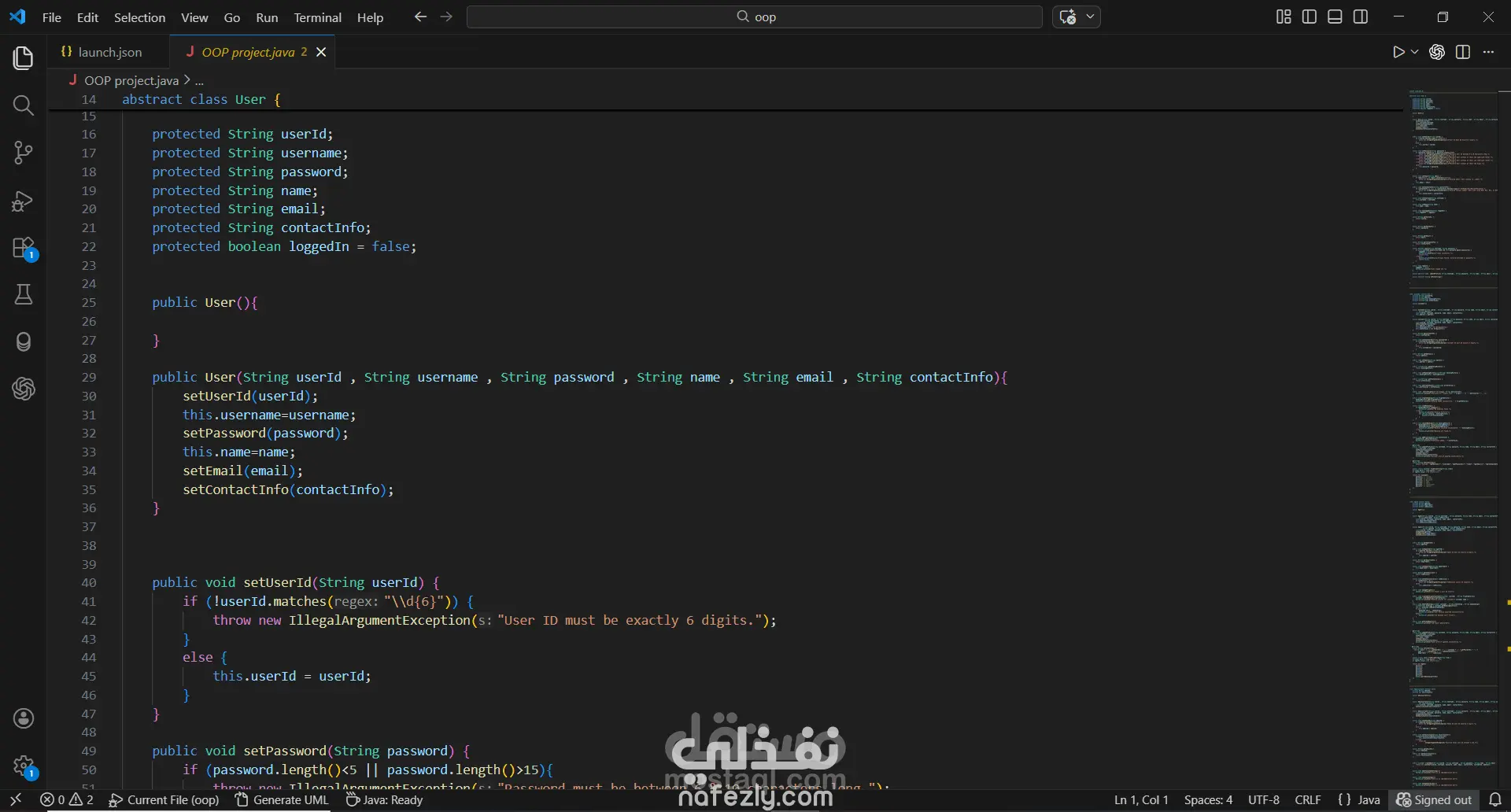Open the Accounts menu icon

click(x=24, y=718)
